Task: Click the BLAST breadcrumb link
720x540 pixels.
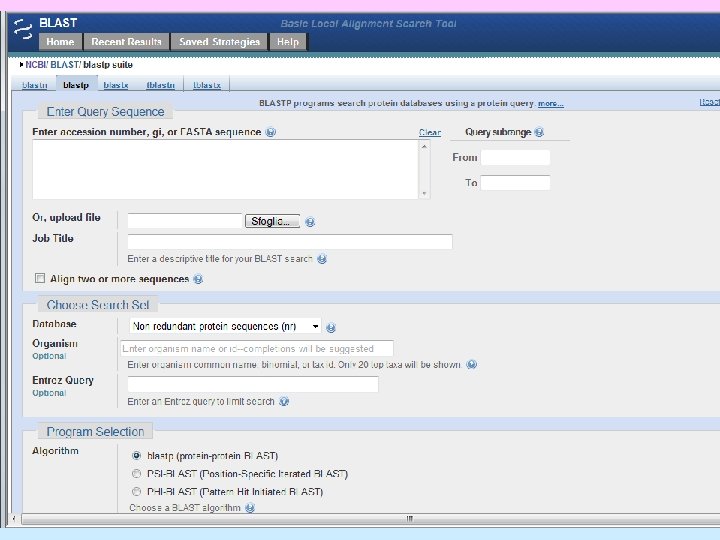Action: coord(64,65)
